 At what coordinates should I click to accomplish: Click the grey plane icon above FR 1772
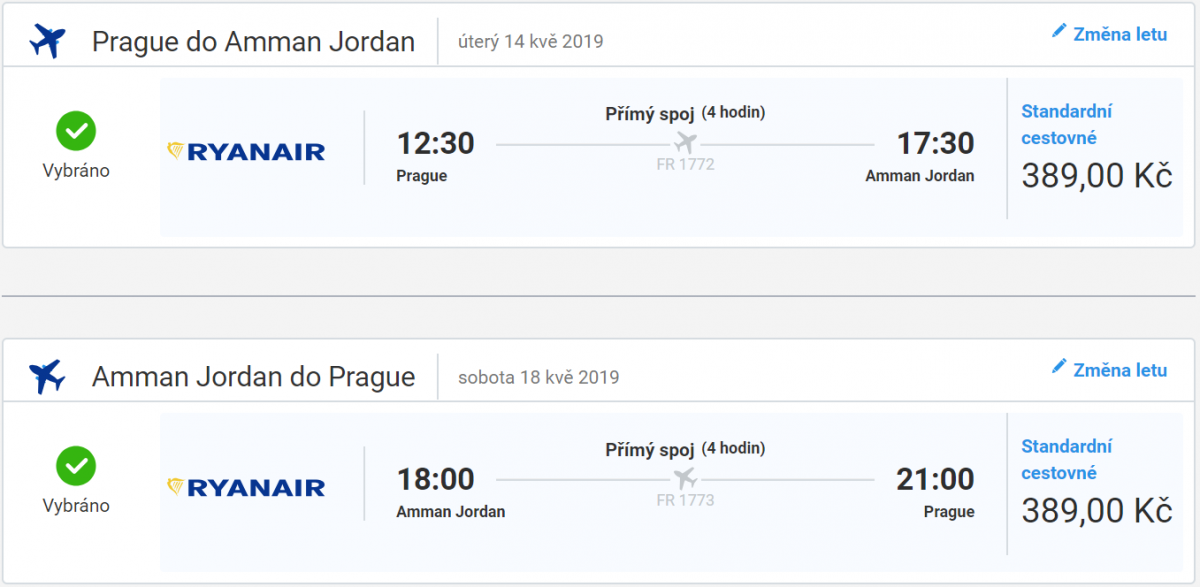[x=685, y=141]
